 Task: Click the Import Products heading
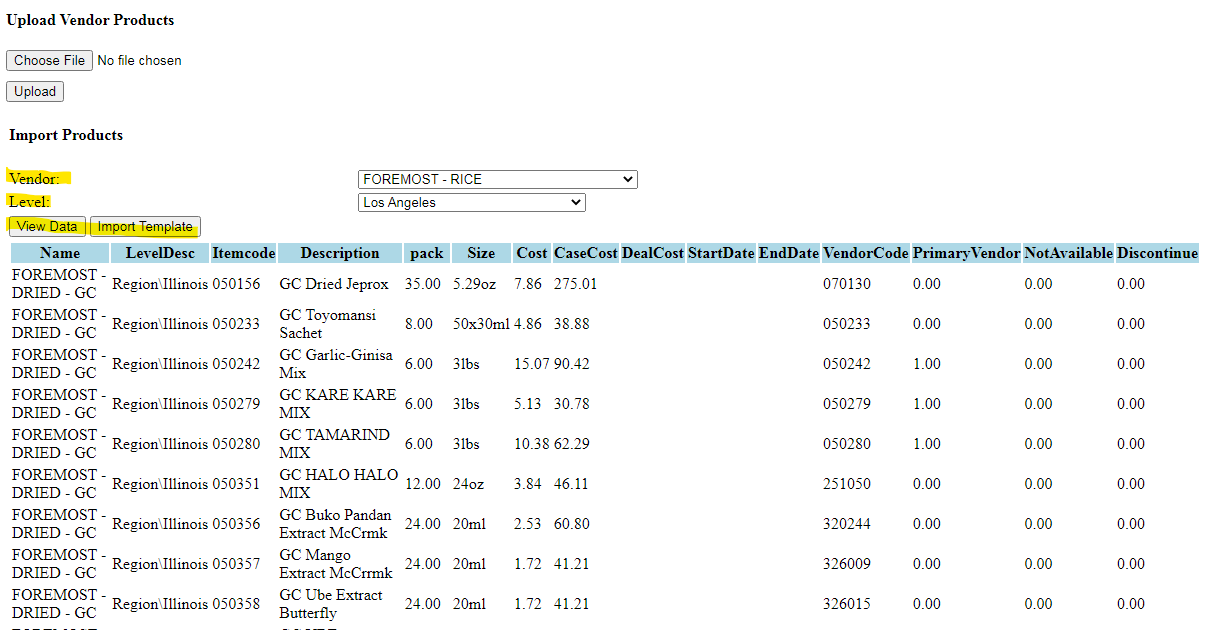66,135
